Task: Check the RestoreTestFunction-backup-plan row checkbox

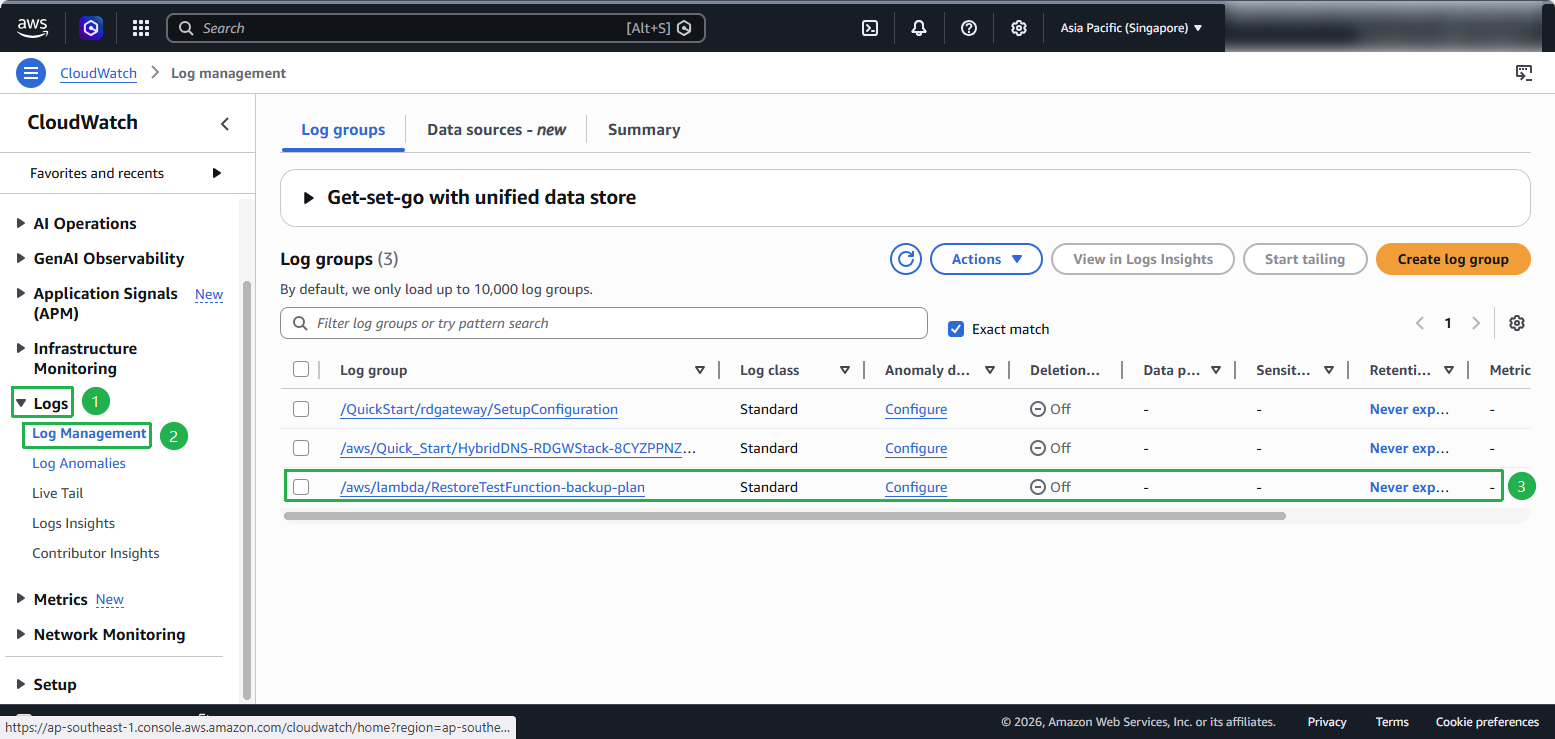Action: 301,487
